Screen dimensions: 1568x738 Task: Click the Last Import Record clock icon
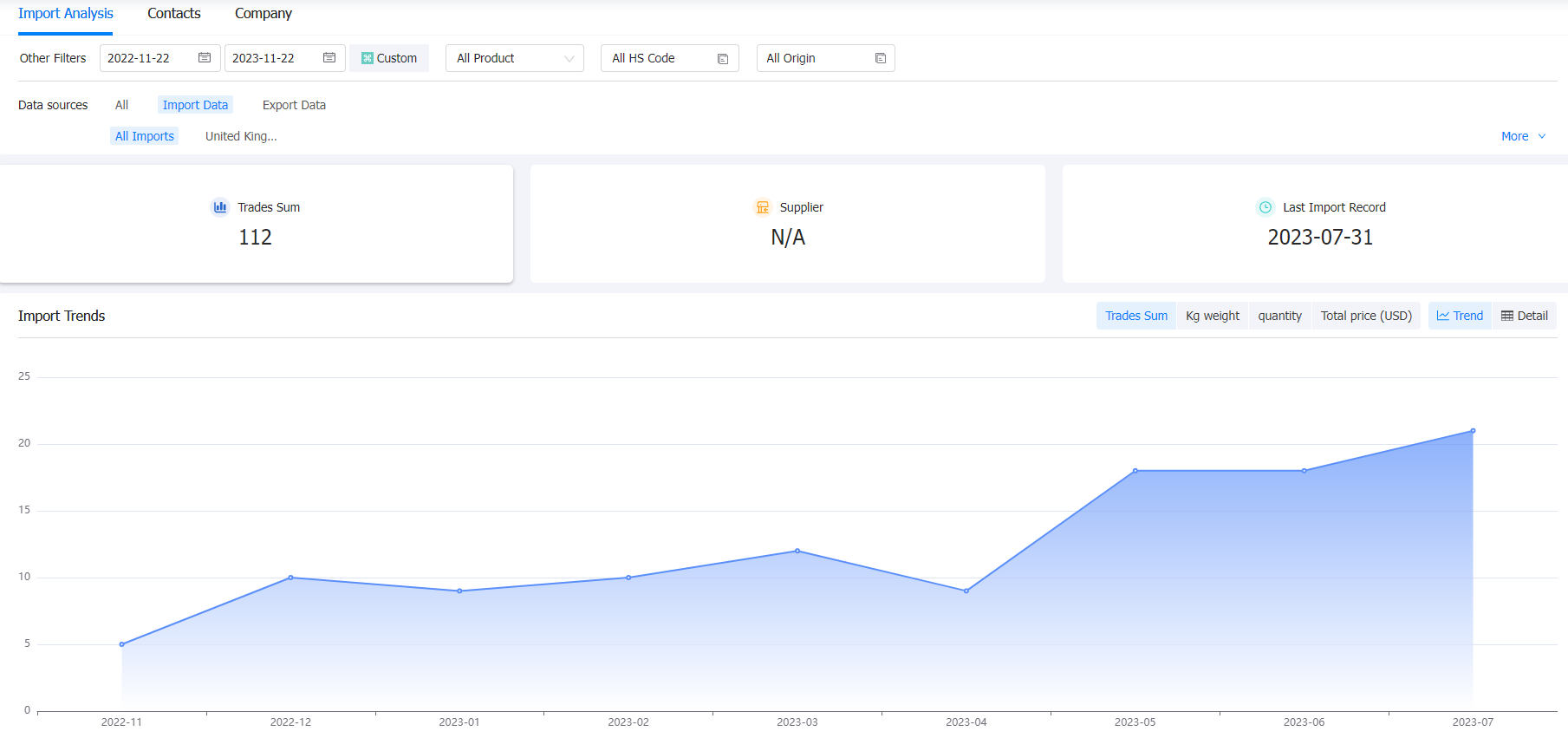[x=1265, y=207]
